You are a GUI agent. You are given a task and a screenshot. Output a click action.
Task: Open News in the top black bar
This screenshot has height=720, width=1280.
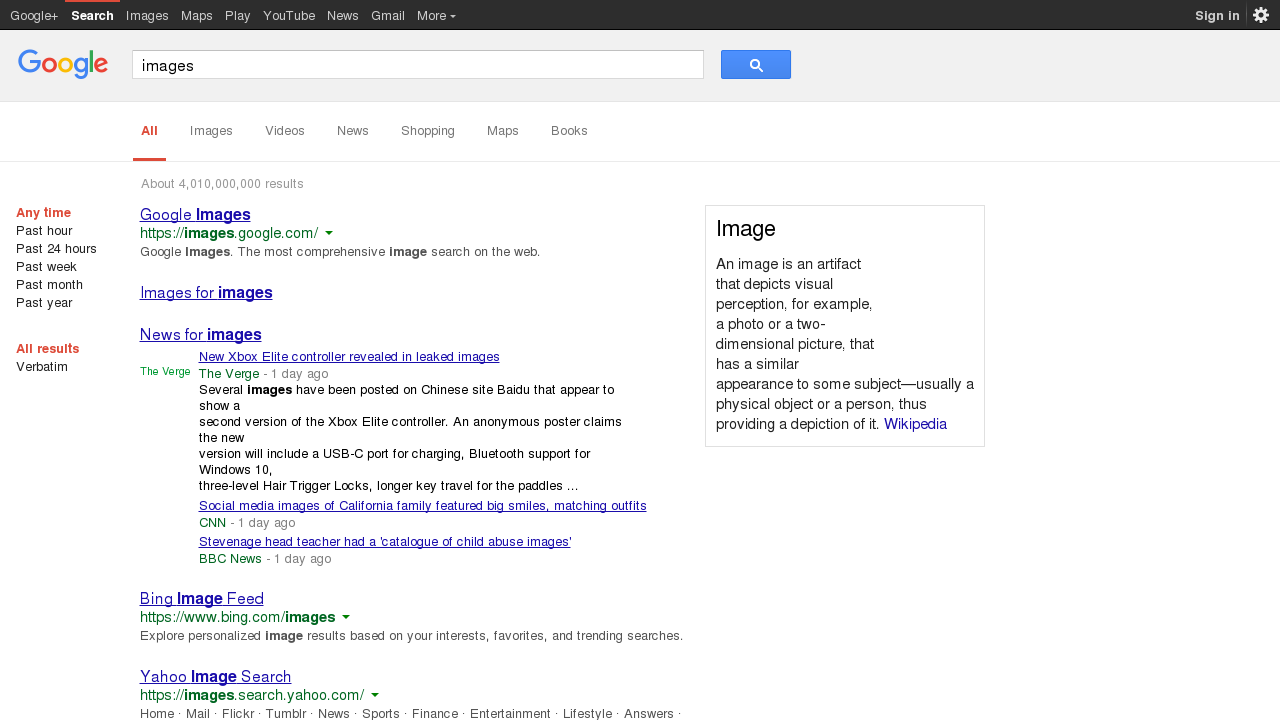point(343,15)
